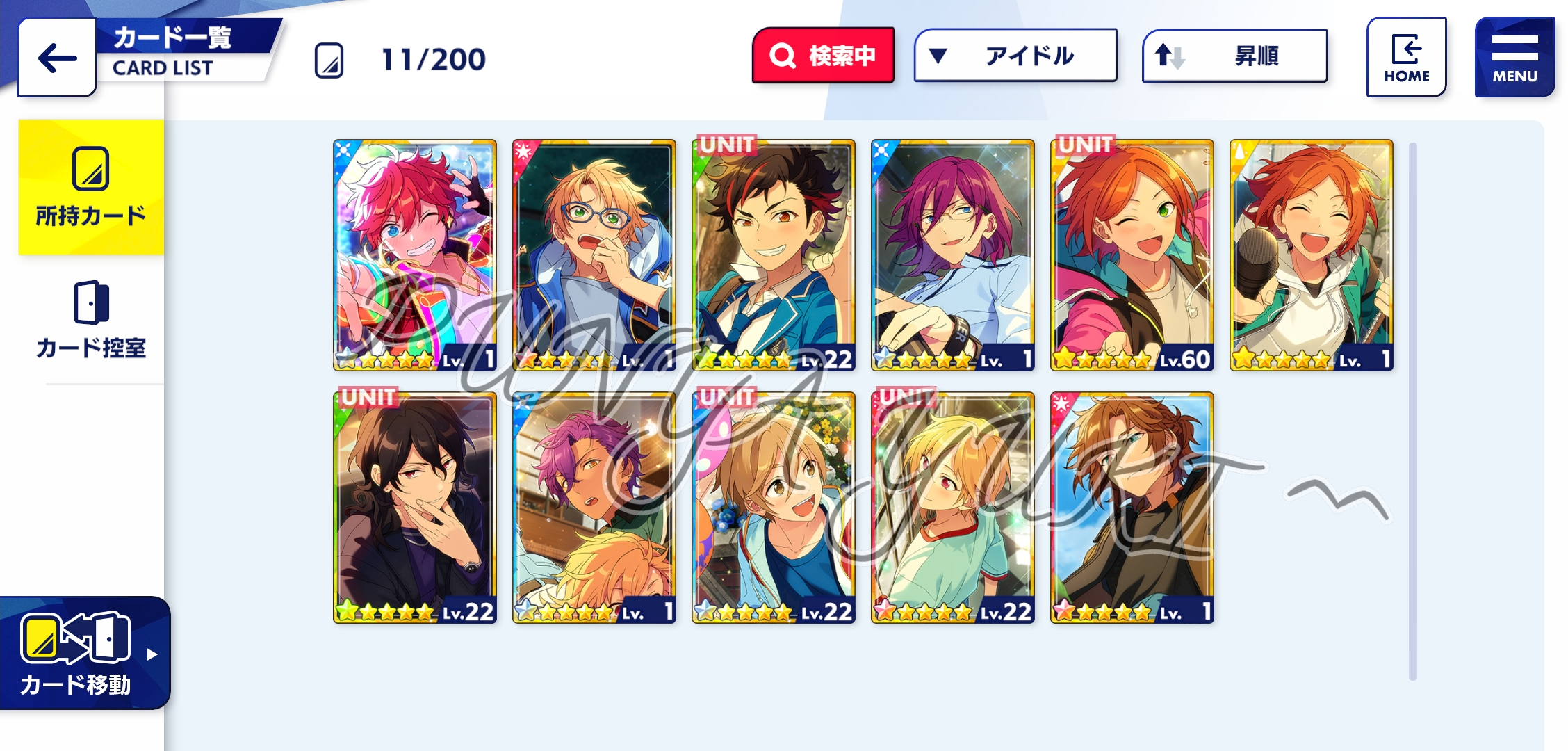Click the card count icon beside 11/200
The width and height of the screenshot is (1568, 751).
click(329, 60)
